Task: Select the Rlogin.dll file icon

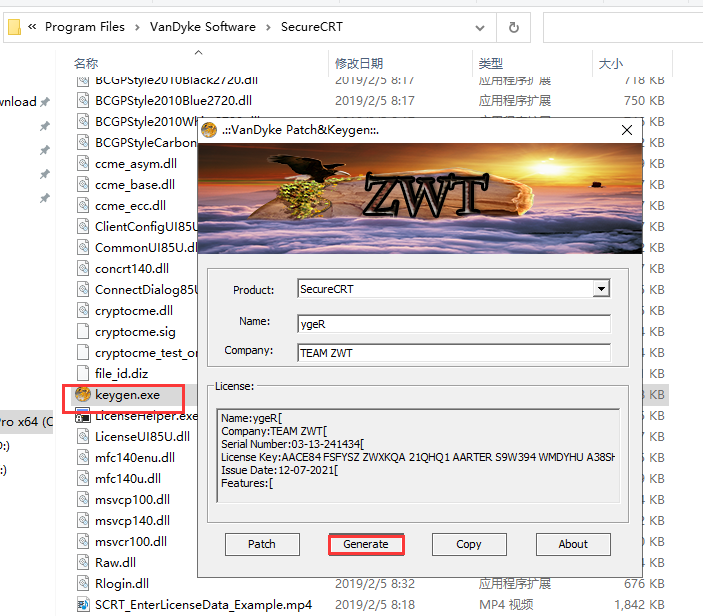Action: [83, 584]
